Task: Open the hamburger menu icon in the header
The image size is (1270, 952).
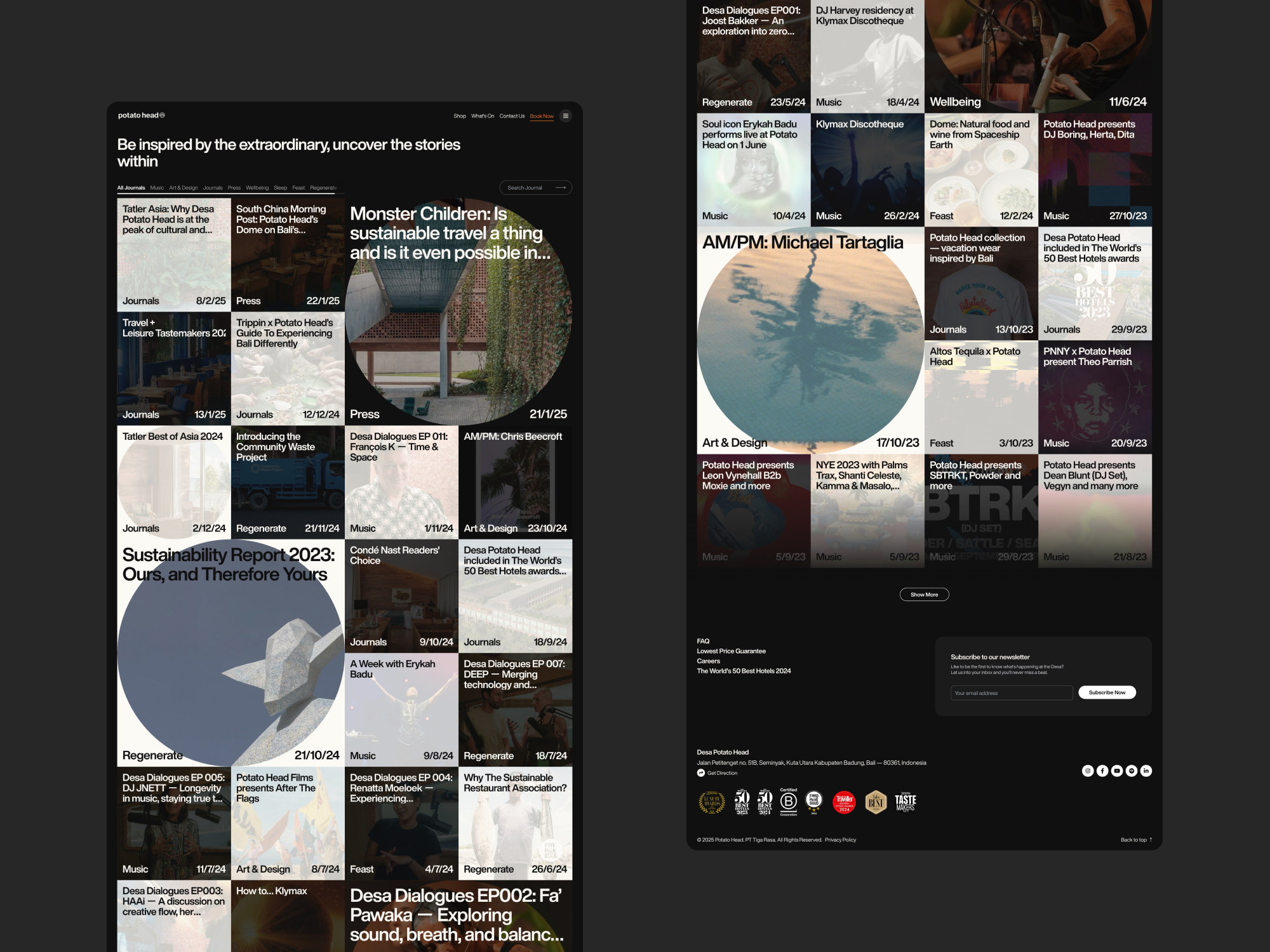Action: [565, 116]
